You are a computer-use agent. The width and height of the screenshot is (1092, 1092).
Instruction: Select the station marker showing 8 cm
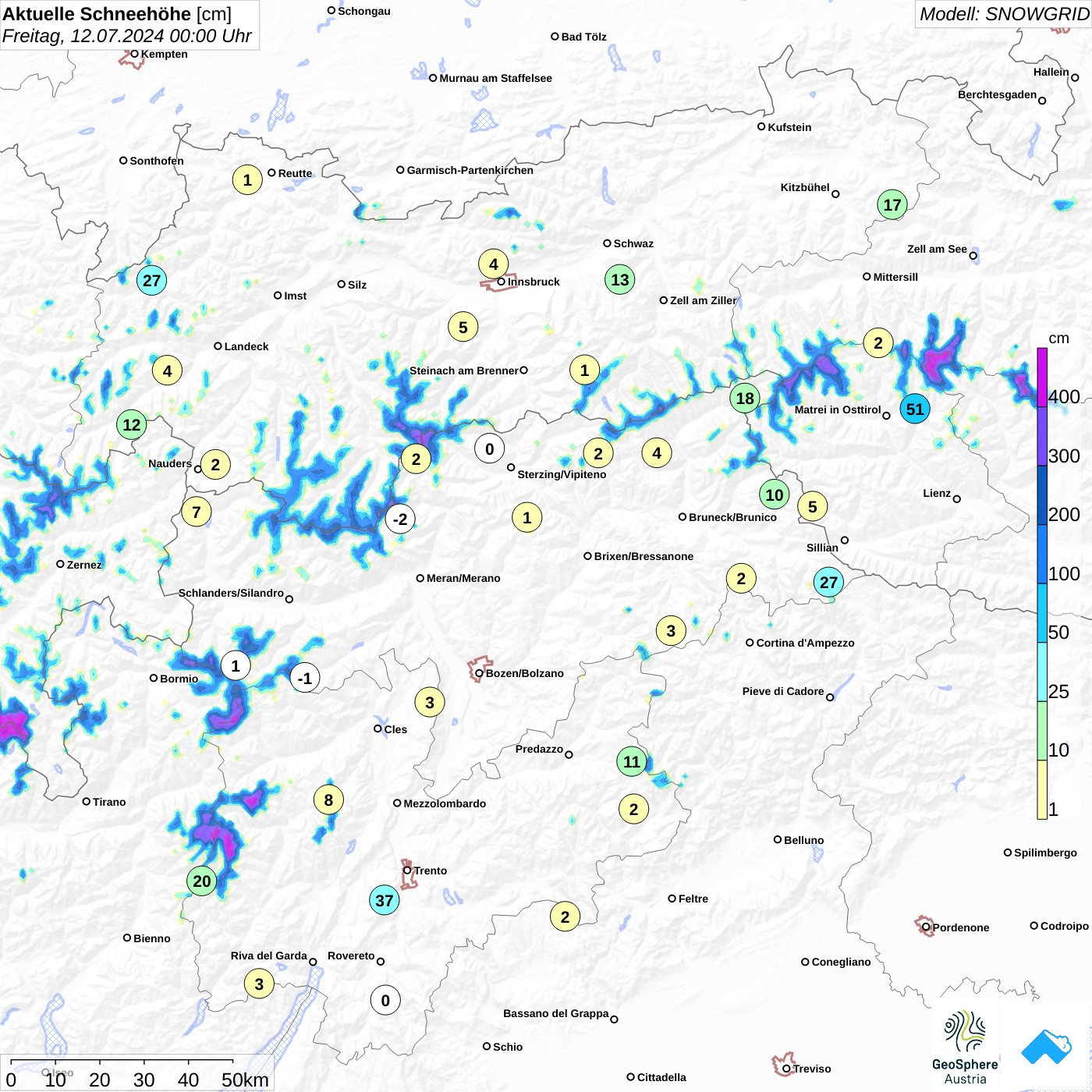click(328, 799)
